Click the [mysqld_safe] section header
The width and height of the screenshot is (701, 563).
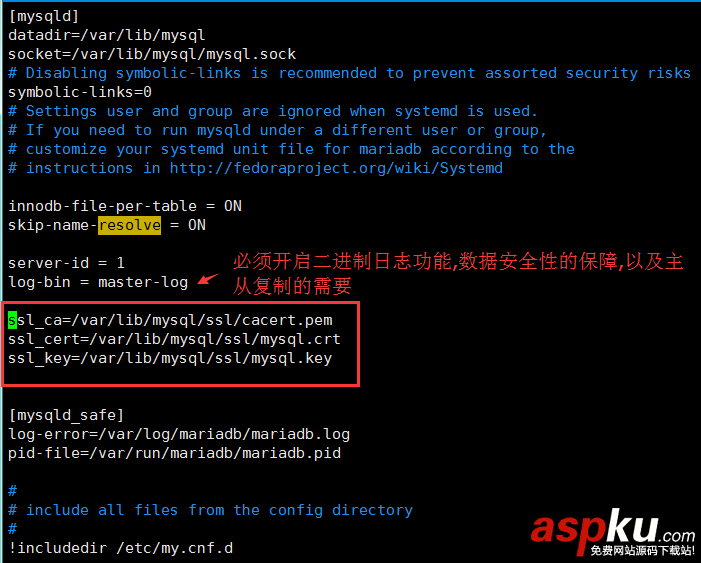pyautogui.click(x=66, y=415)
